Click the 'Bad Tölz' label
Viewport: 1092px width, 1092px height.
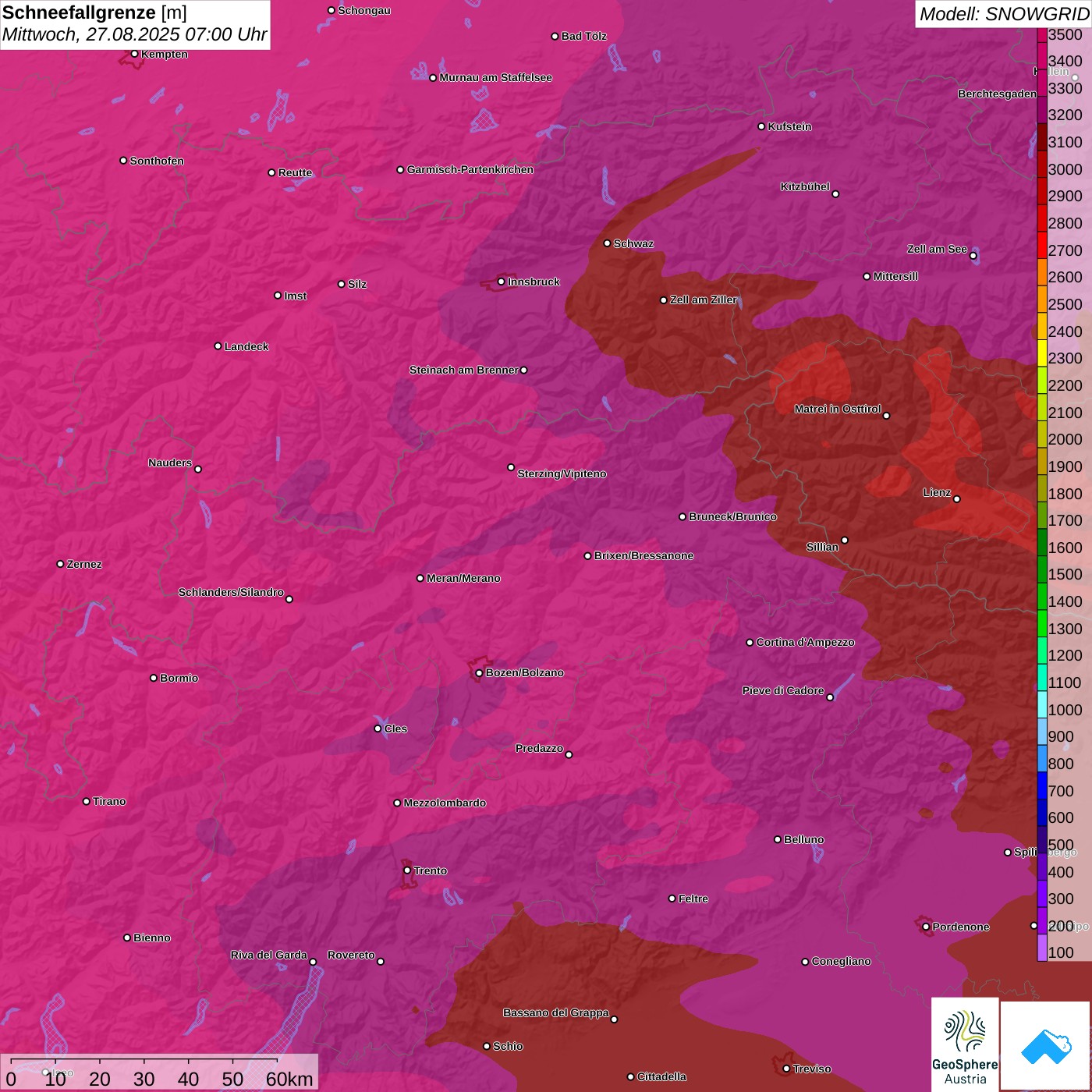583,36
